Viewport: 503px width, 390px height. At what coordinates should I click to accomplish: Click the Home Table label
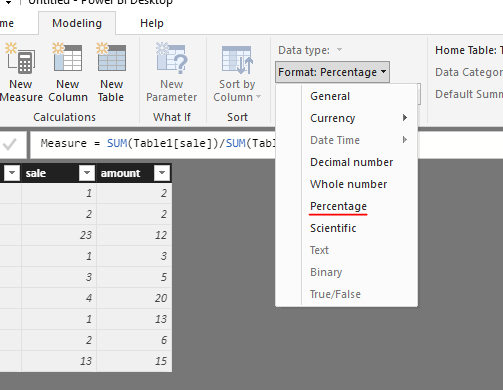click(468, 50)
